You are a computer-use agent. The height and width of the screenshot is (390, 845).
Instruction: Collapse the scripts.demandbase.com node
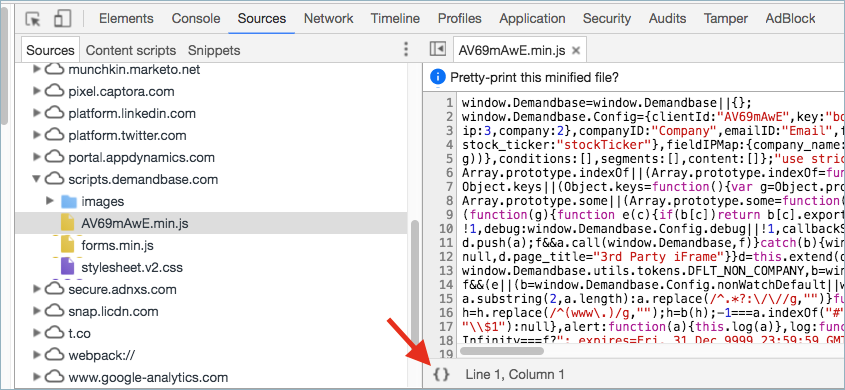pyautogui.click(x=37, y=179)
